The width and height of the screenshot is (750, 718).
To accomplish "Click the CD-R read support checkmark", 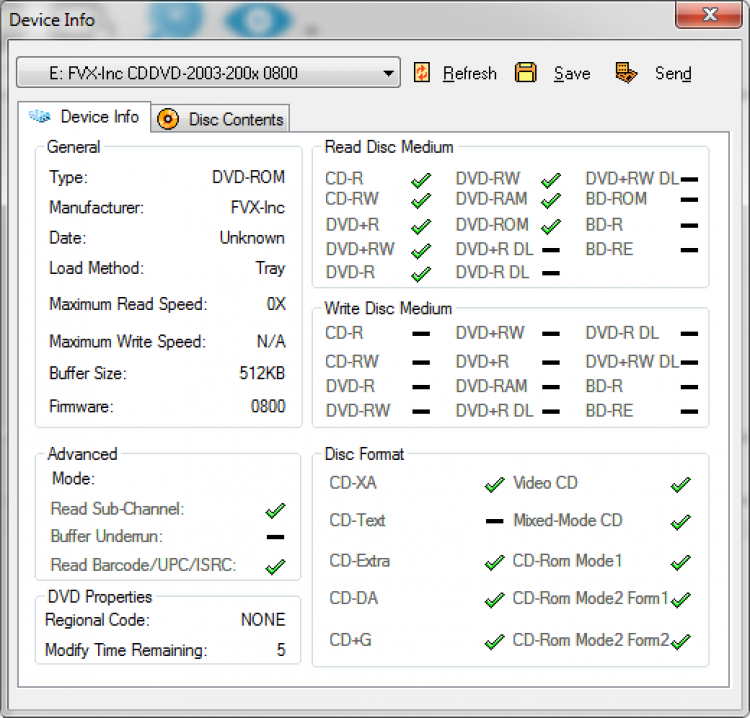I will point(421,180).
